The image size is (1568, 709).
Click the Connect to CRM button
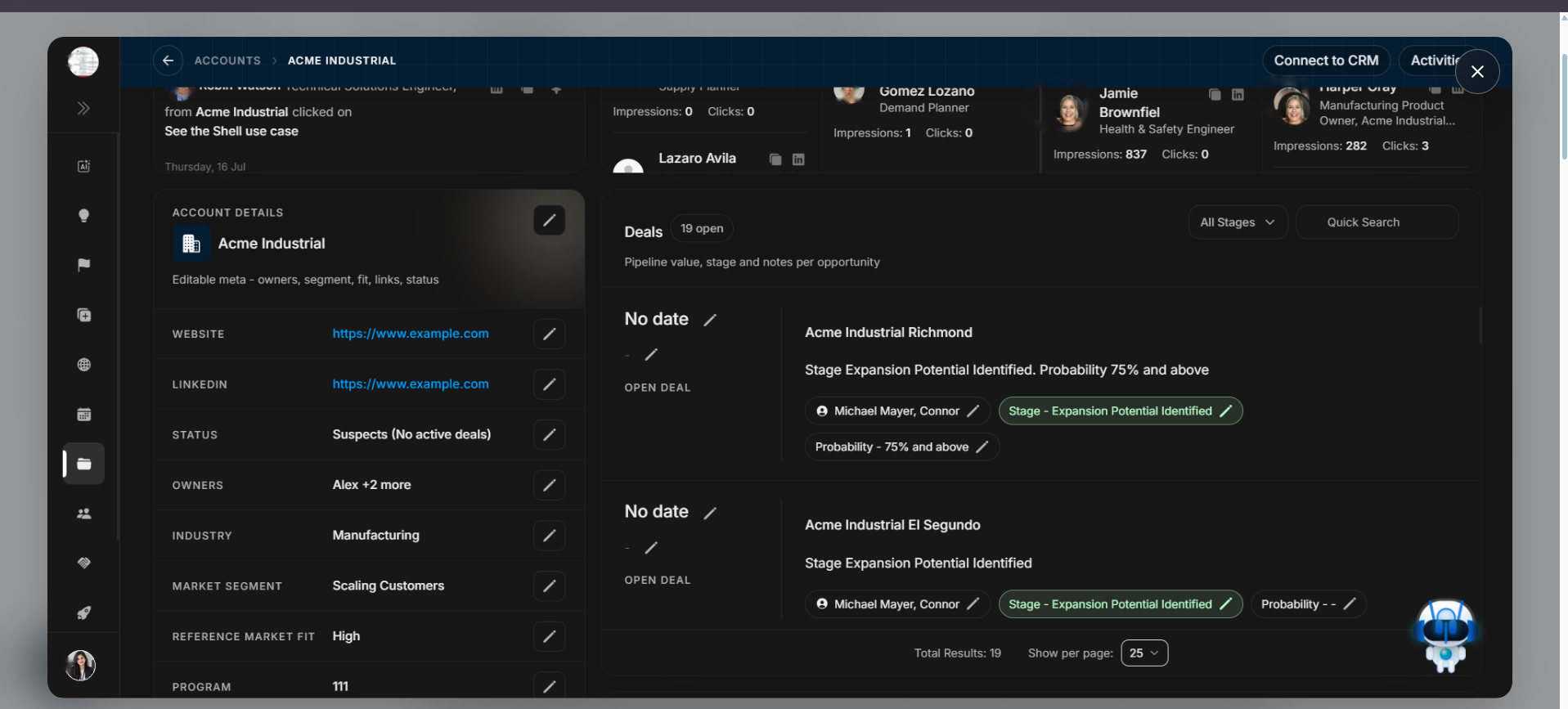coord(1326,61)
